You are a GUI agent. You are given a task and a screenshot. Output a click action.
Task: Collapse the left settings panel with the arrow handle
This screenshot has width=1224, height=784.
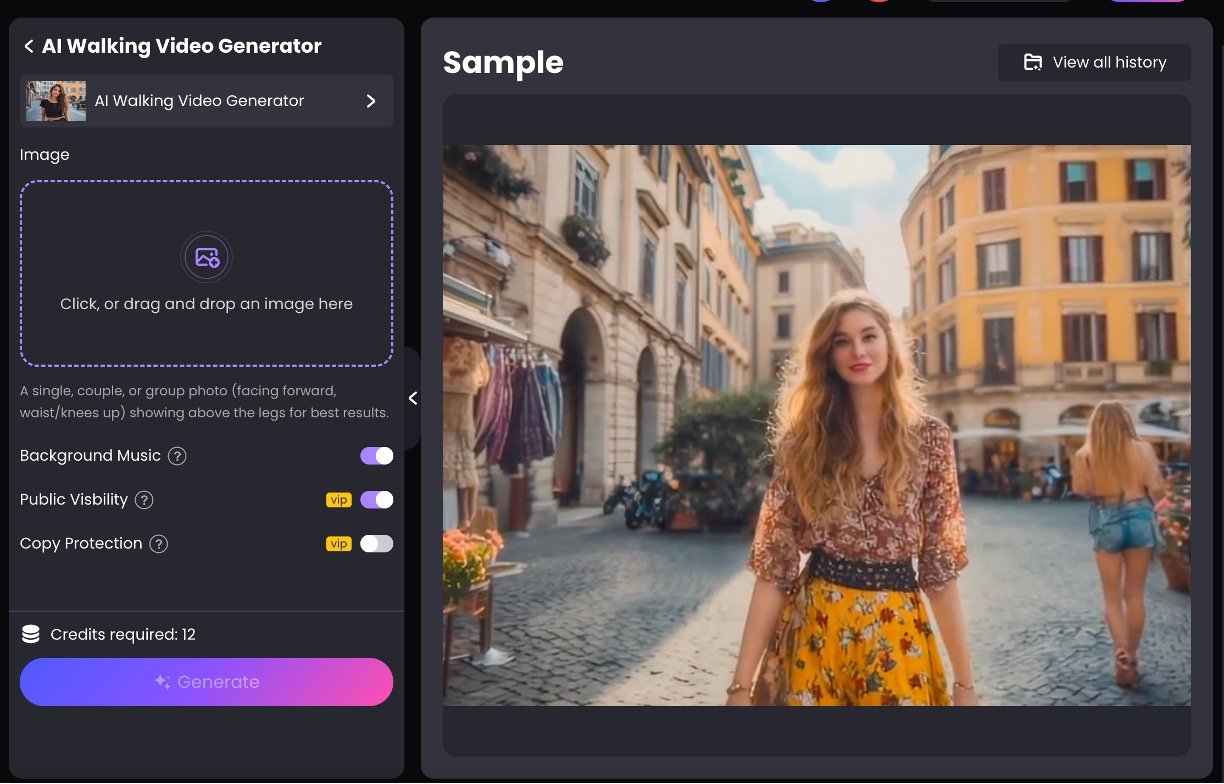click(x=412, y=398)
